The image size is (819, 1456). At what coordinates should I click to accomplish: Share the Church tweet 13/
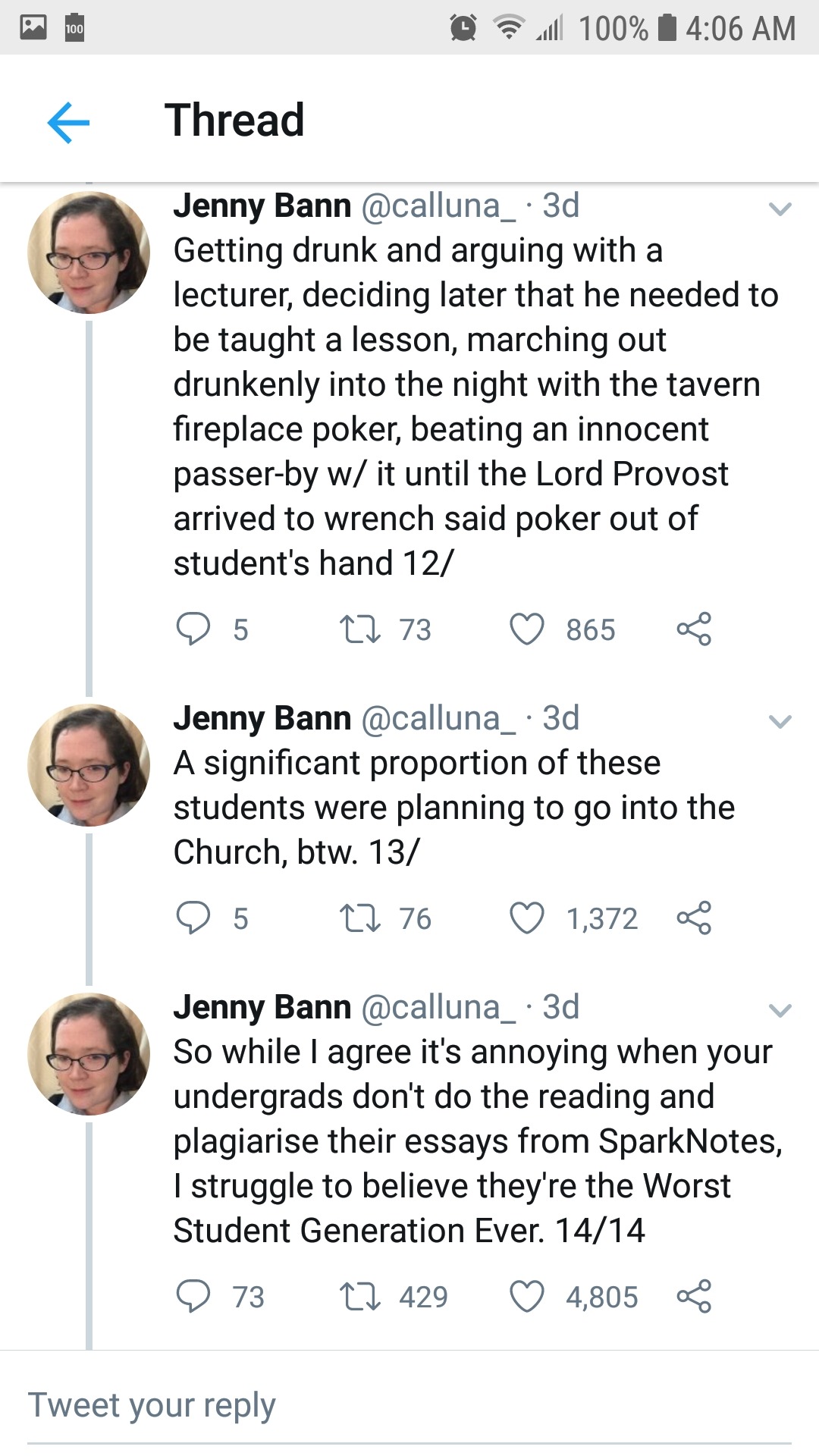[x=694, y=918]
